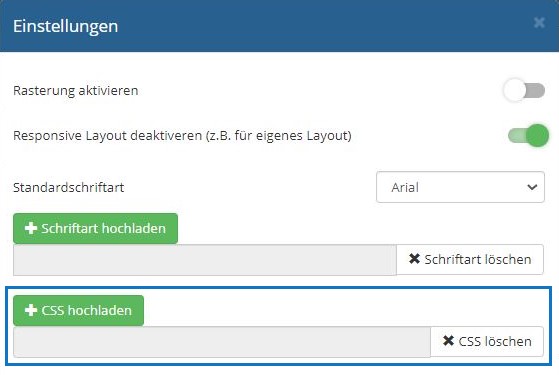The image size is (559, 375).
Task: Click the Schriftart löschen button
Action: pyautogui.click(x=470, y=260)
